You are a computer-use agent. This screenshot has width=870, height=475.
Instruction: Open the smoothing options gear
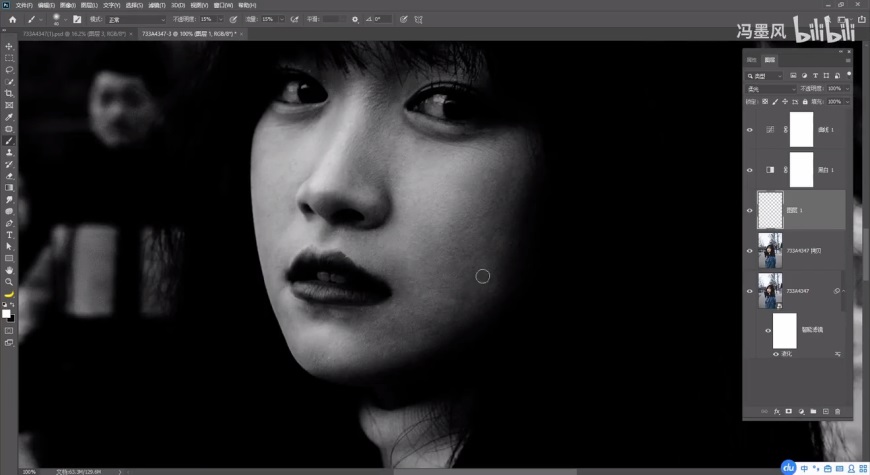355,19
